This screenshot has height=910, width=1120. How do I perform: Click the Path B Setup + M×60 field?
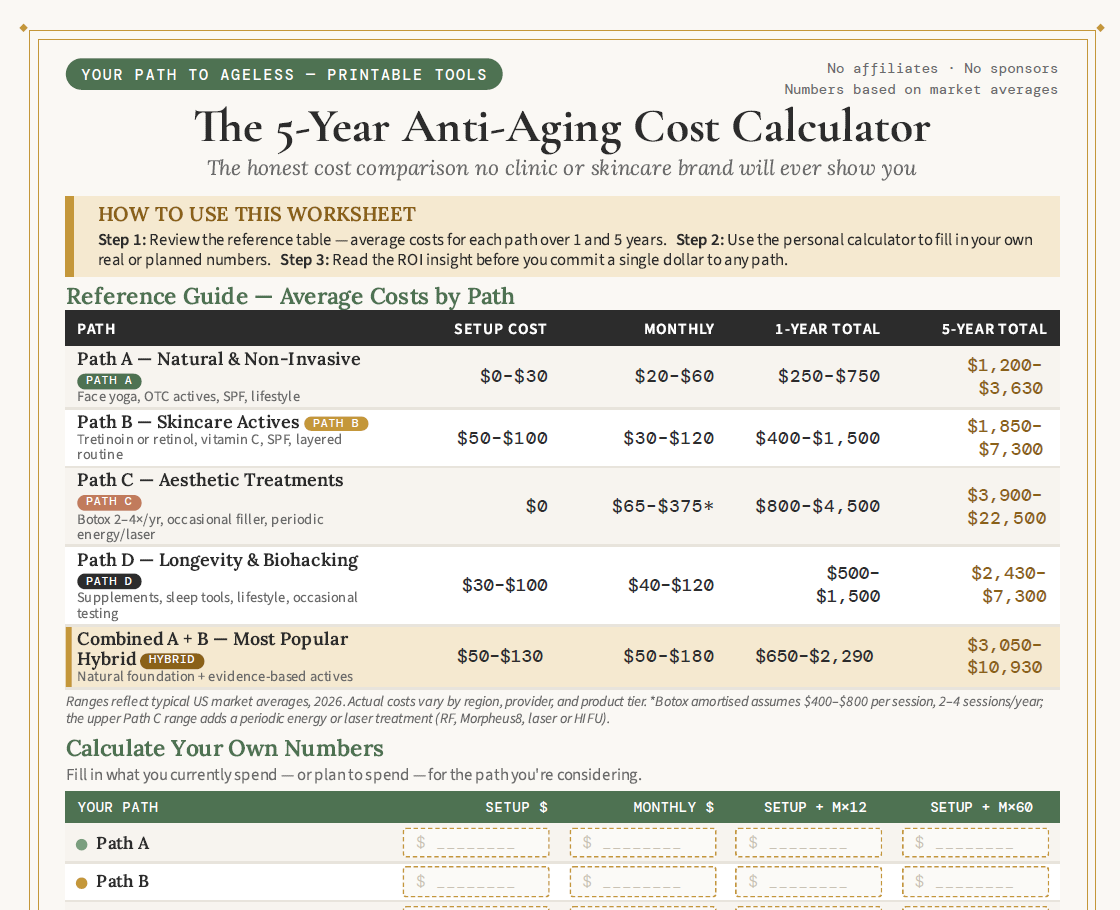coord(975,881)
